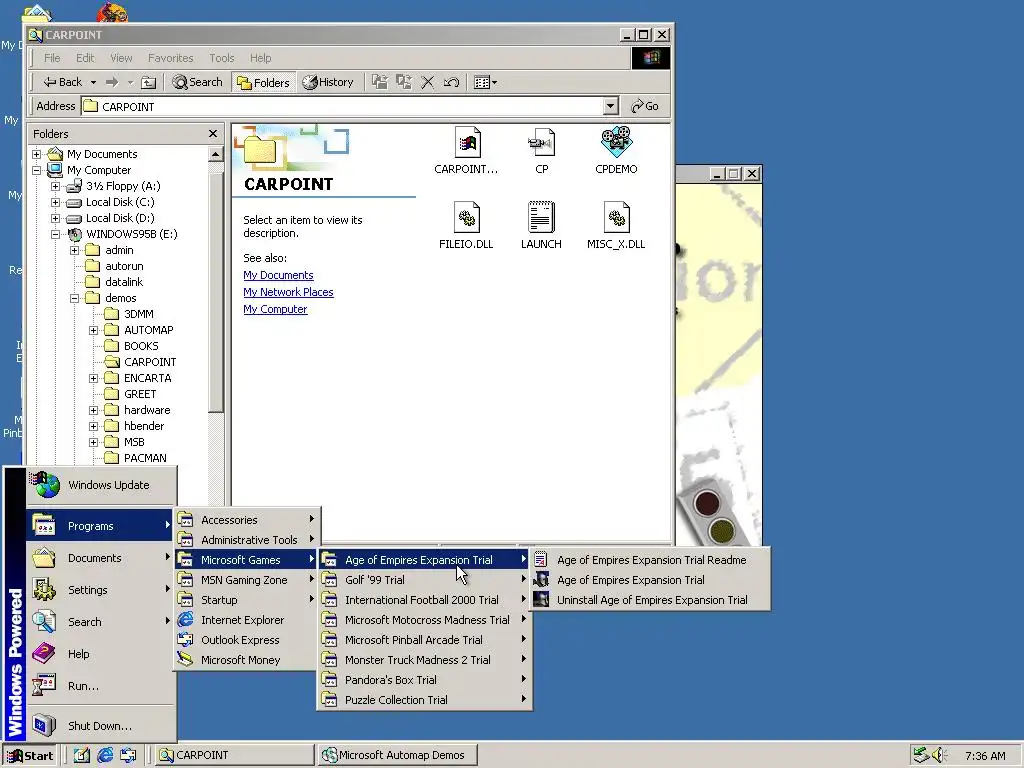Collapse My Computer in folder tree
This screenshot has height=768, width=1024.
pos(37,170)
